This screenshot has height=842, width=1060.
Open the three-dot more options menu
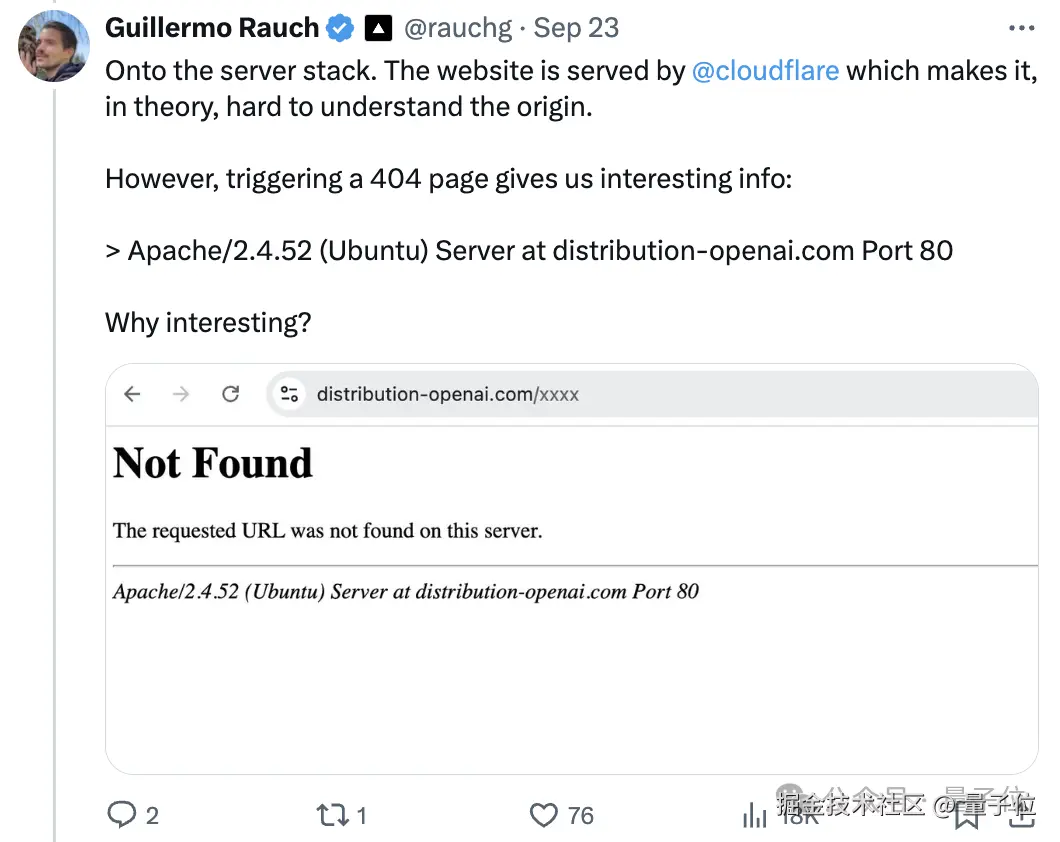coord(1021,28)
